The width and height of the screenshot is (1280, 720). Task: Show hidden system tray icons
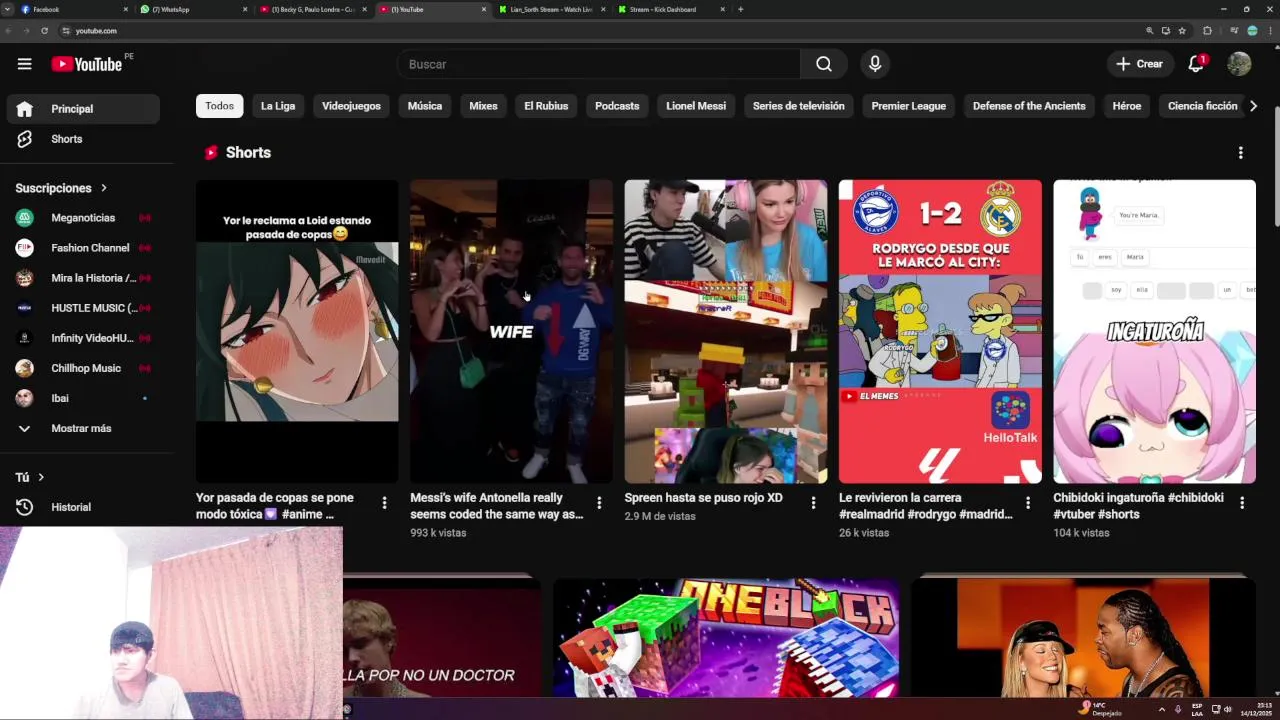(1161, 709)
